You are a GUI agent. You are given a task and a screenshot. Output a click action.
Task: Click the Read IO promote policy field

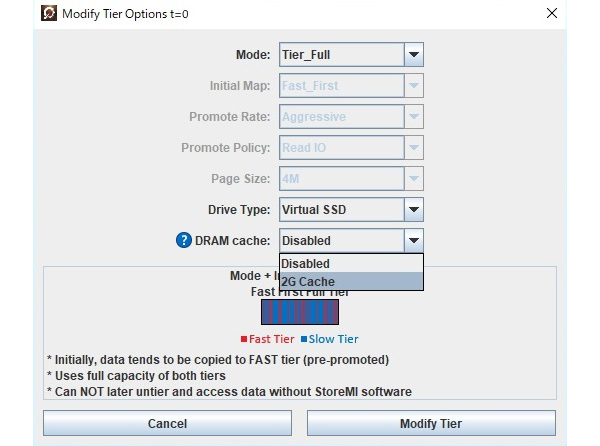coord(341,148)
